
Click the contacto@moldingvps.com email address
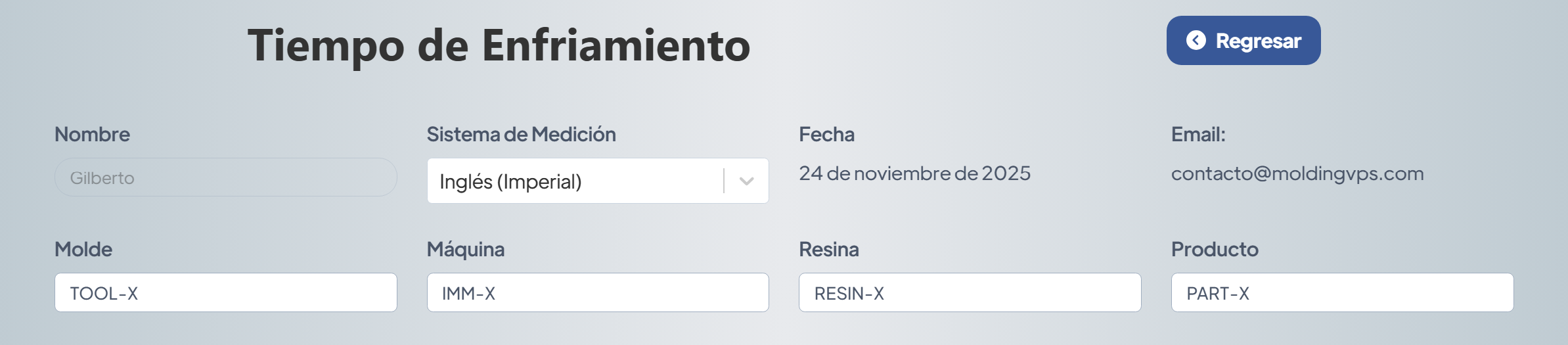click(x=1297, y=173)
